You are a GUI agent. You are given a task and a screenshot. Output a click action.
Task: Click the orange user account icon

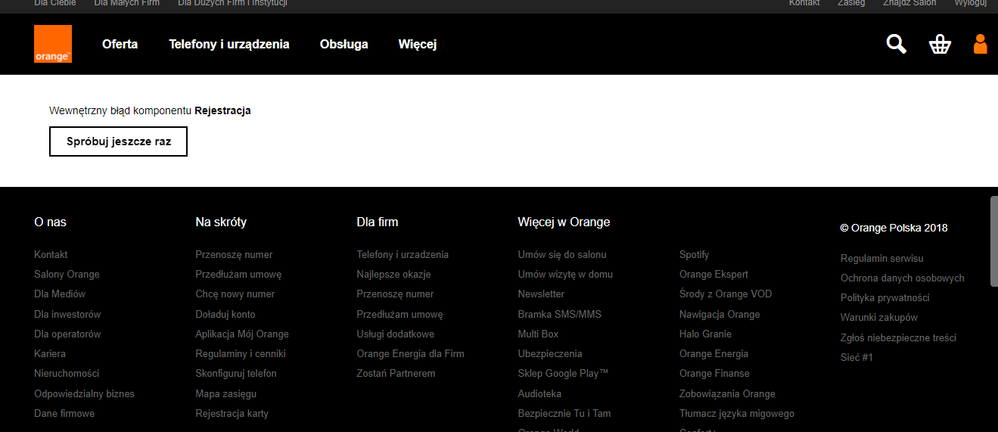[980, 44]
